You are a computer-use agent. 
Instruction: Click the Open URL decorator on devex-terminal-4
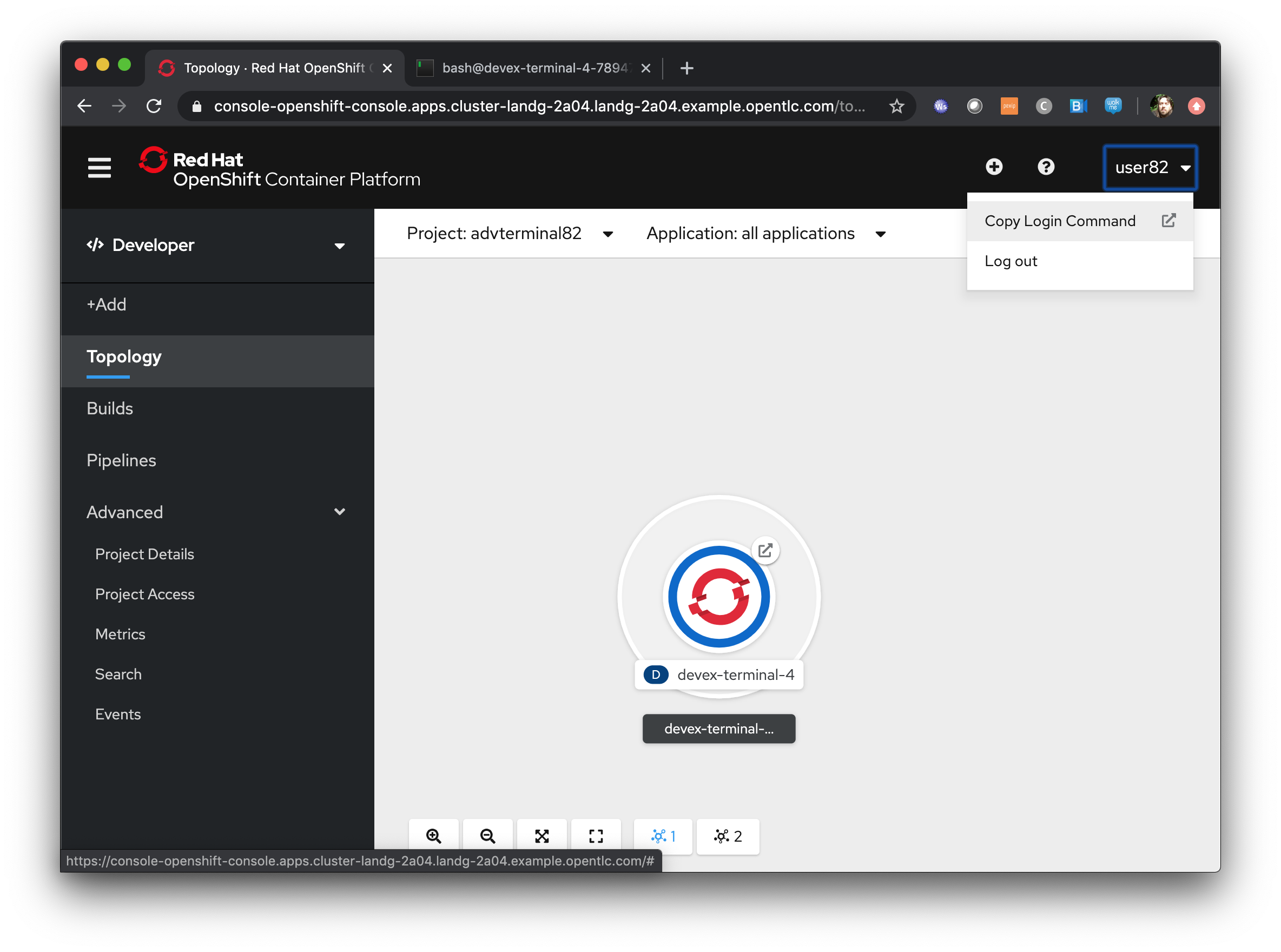pos(765,550)
